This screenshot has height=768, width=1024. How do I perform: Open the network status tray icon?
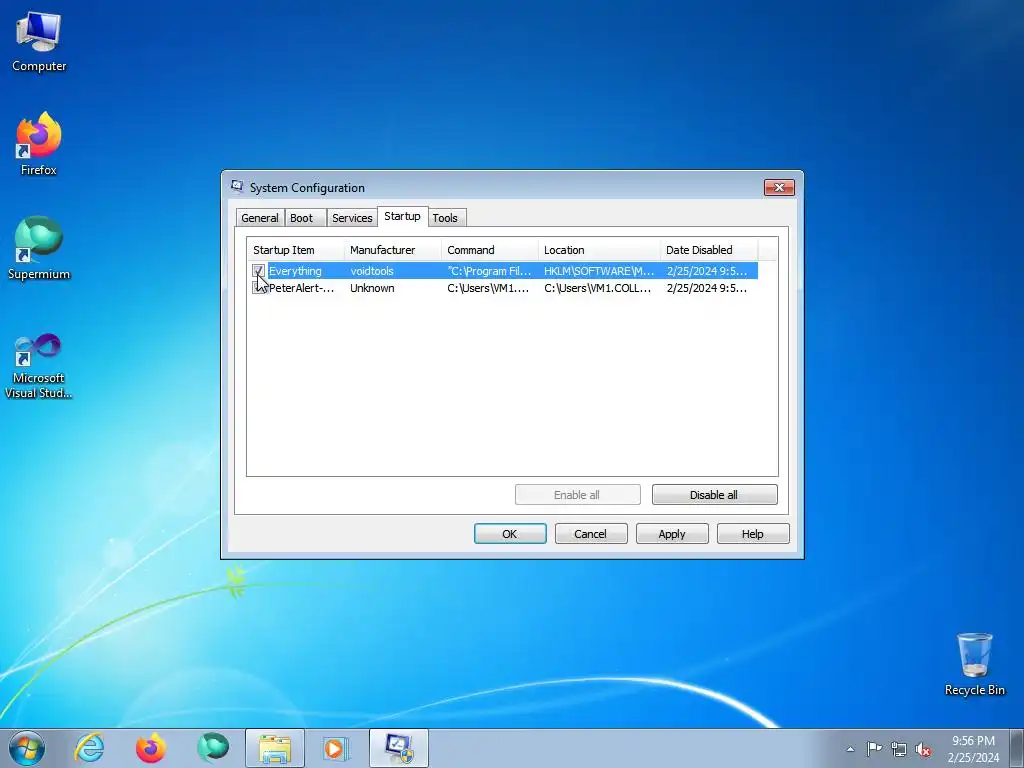click(x=899, y=749)
